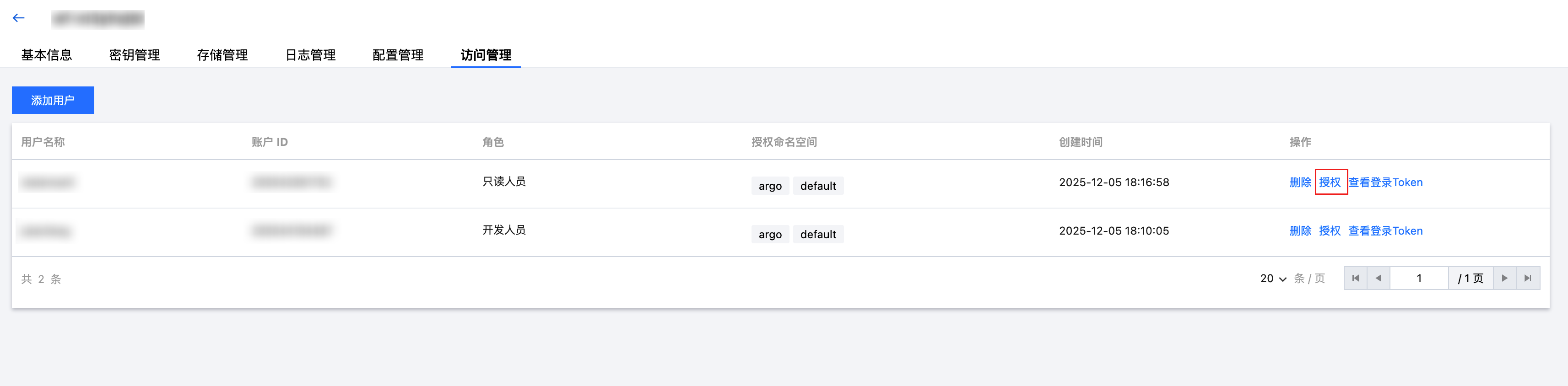
Task: Go to first page of results
Action: click(x=1355, y=279)
